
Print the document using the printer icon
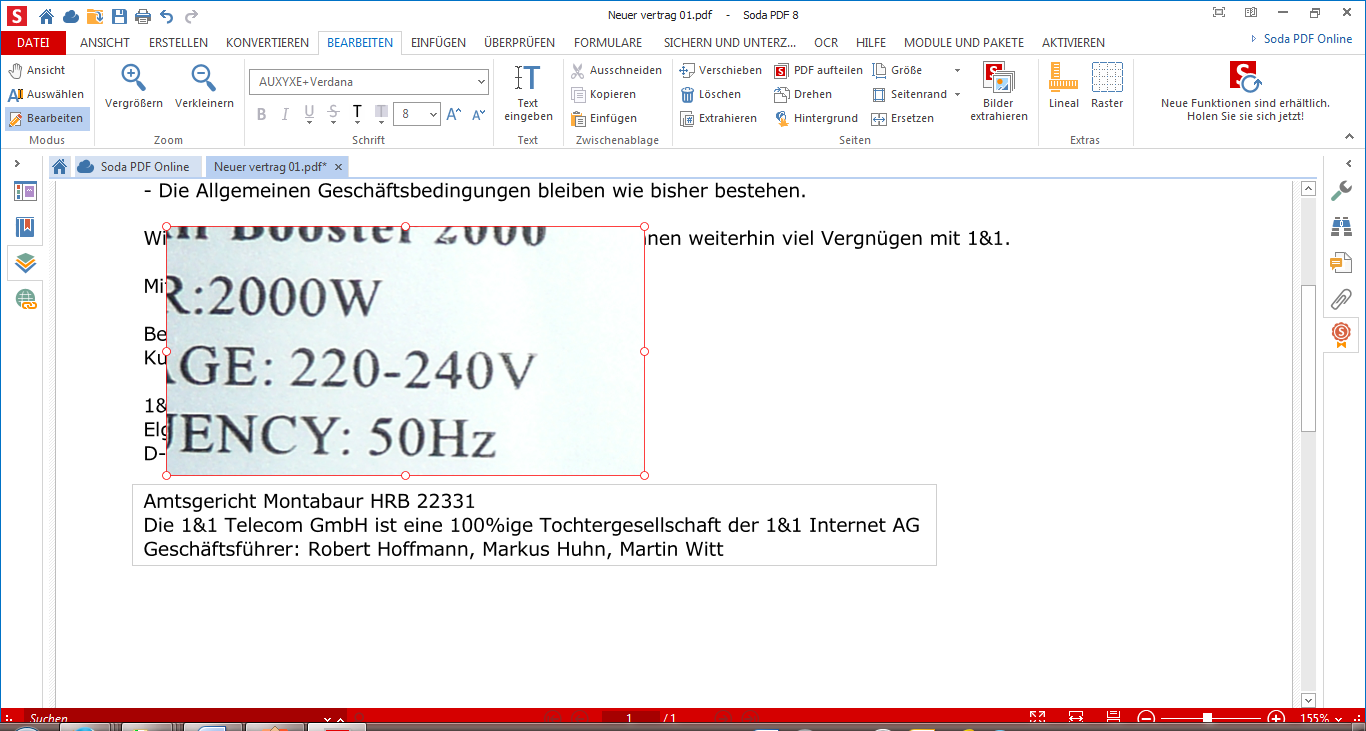pyautogui.click(x=143, y=16)
